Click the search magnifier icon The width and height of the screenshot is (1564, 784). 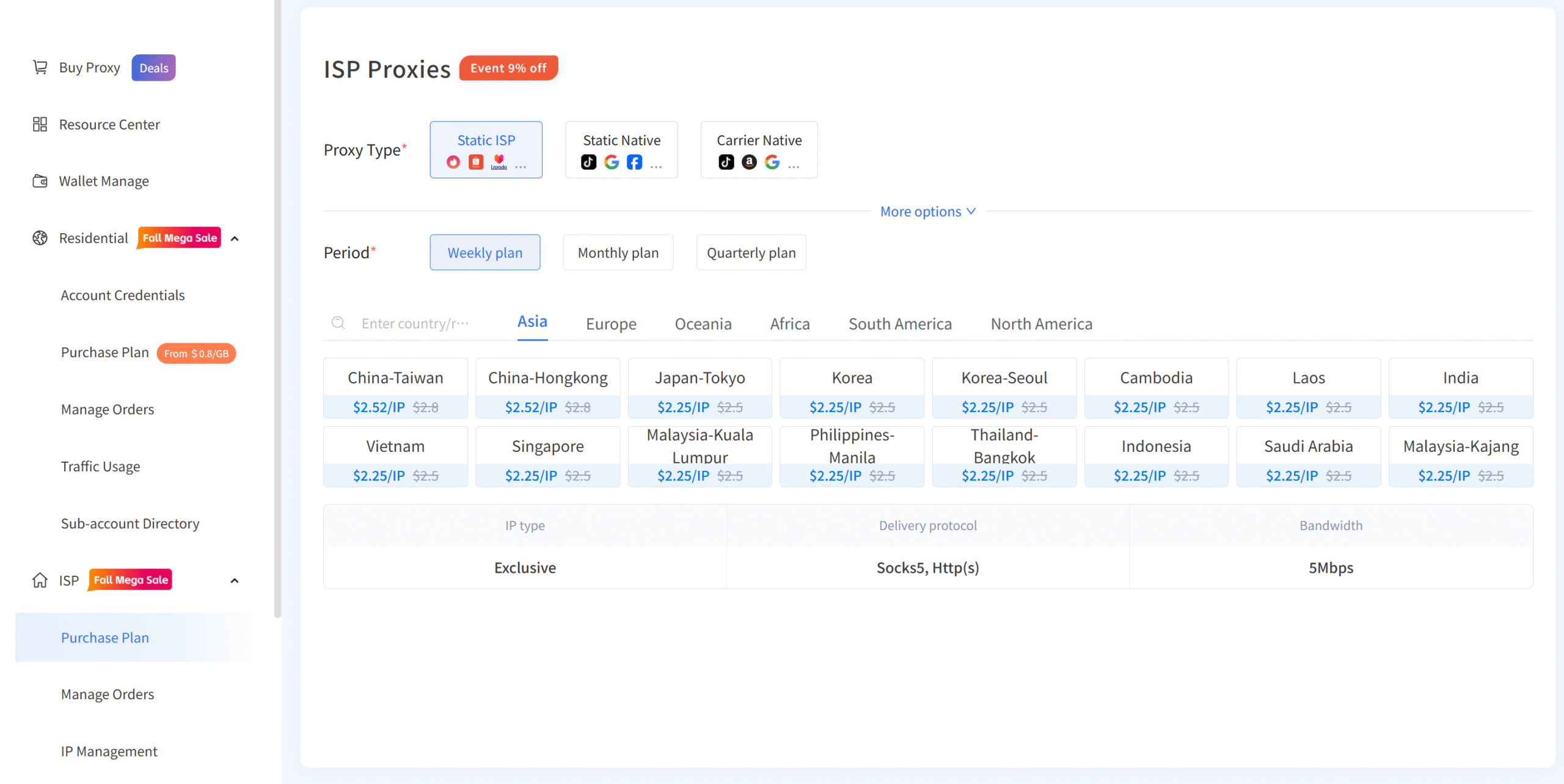338,323
